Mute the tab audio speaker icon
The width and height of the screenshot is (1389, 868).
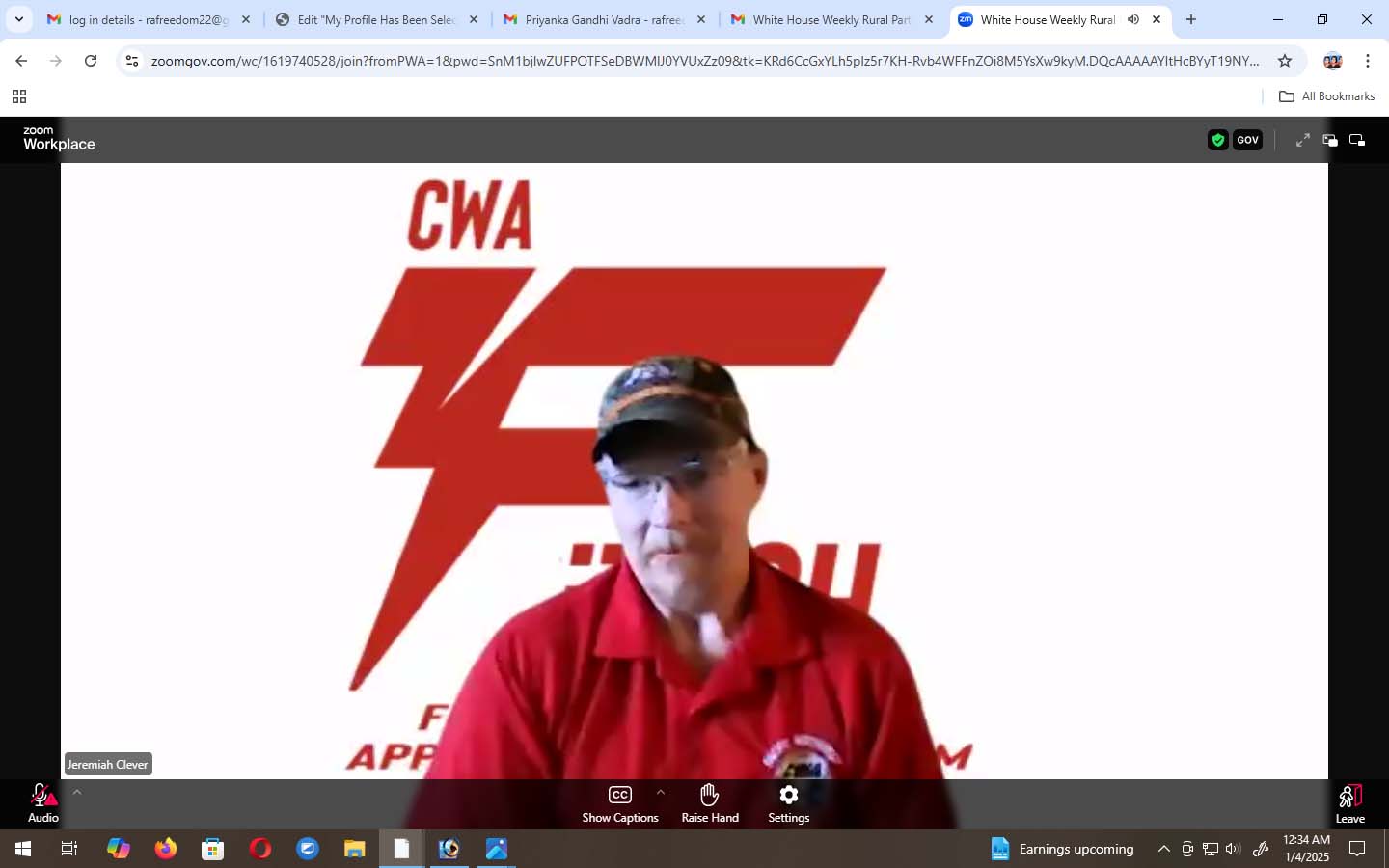(x=1133, y=19)
